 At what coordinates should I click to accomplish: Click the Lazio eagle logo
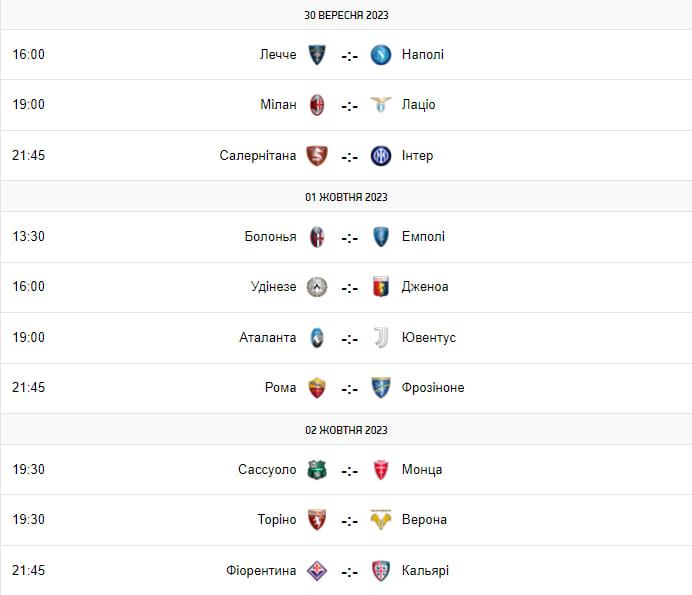click(x=380, y=105)
